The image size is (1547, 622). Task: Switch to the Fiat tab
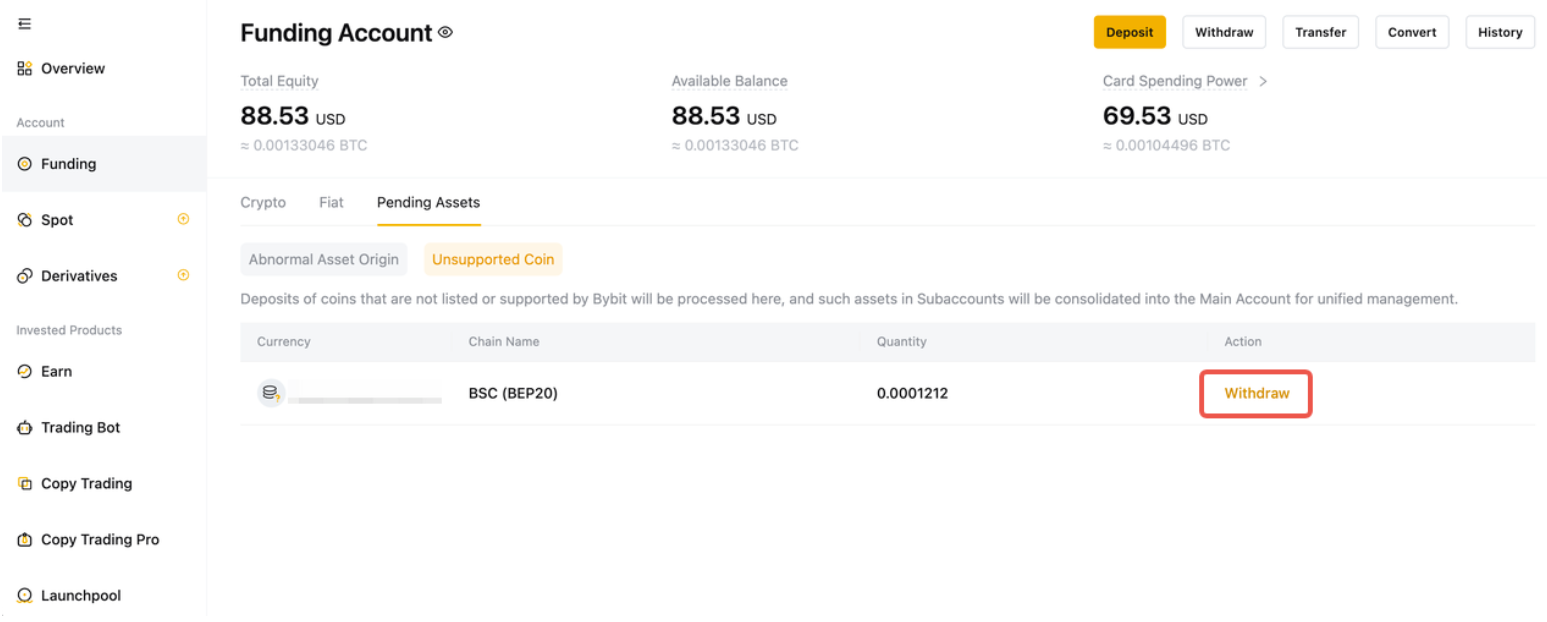tap(331, 202)
